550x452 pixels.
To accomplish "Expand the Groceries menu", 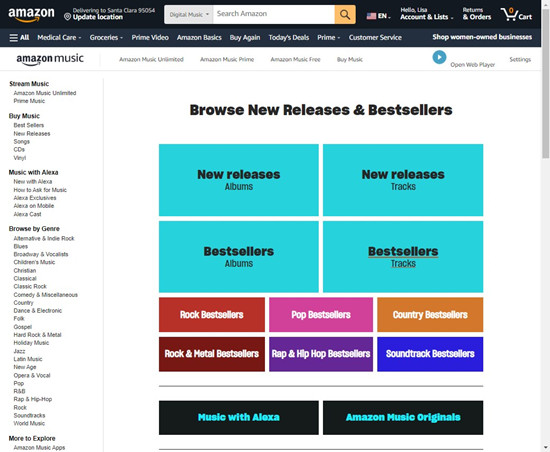I will point(106,38).
